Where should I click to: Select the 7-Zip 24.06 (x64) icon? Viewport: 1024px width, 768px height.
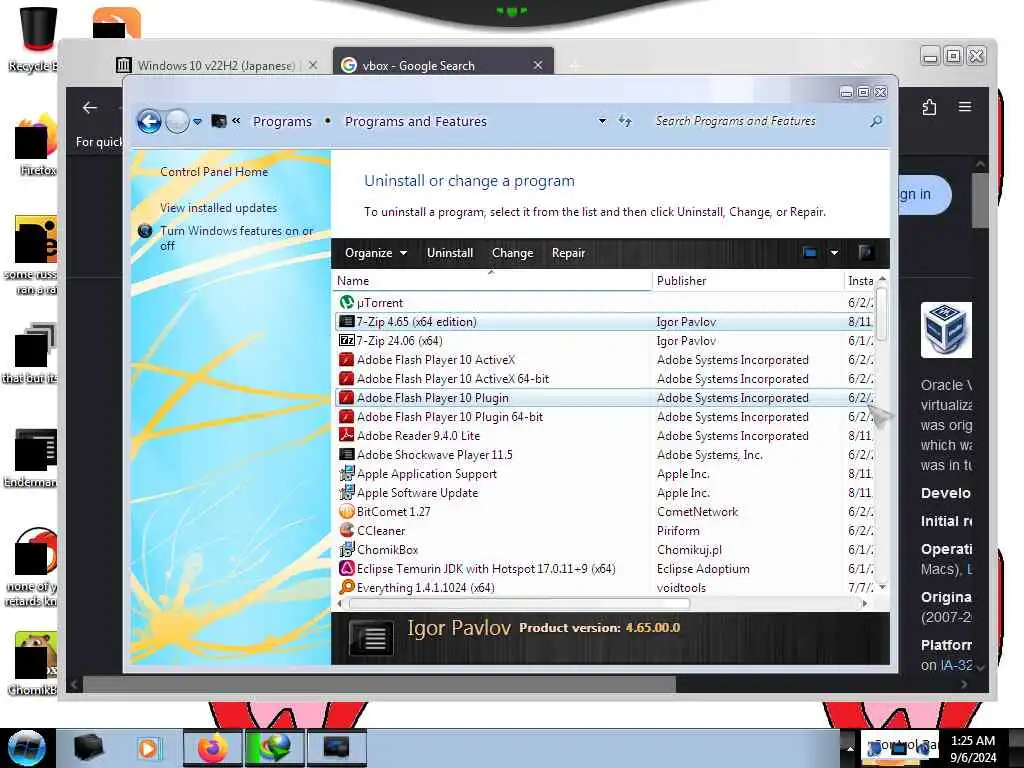pos(346,340)
